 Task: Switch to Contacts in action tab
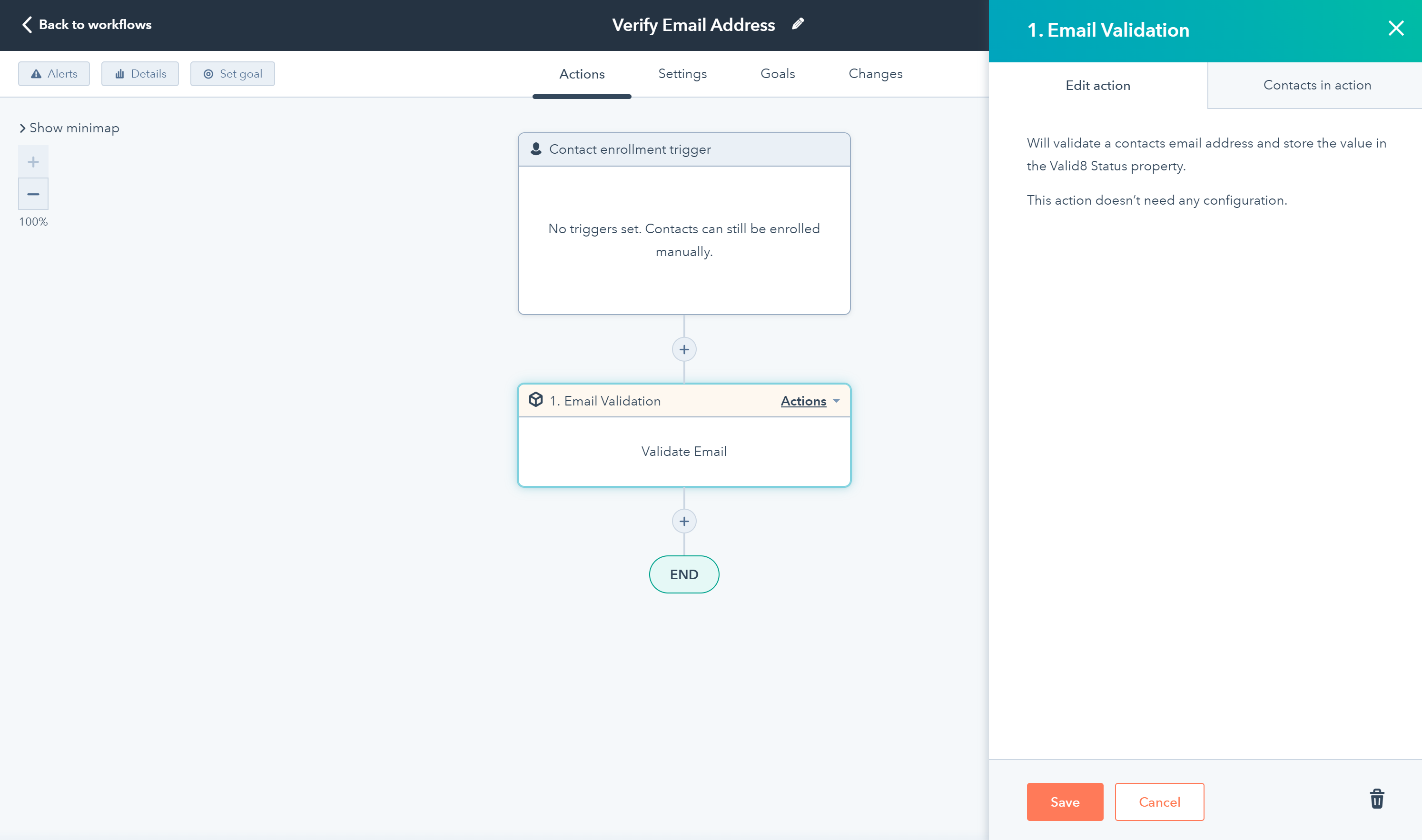point(1317,86)
